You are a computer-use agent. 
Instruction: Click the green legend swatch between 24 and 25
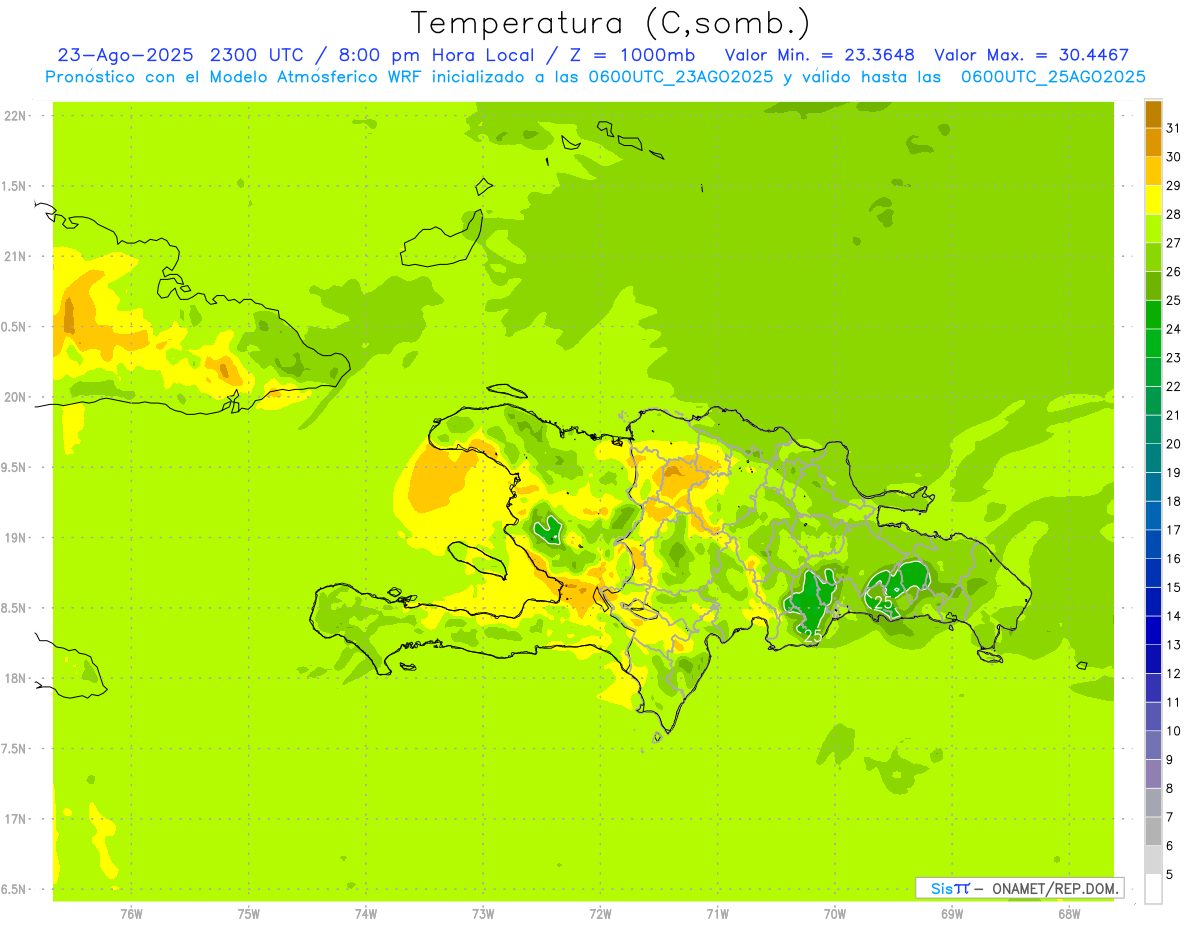1153,315
